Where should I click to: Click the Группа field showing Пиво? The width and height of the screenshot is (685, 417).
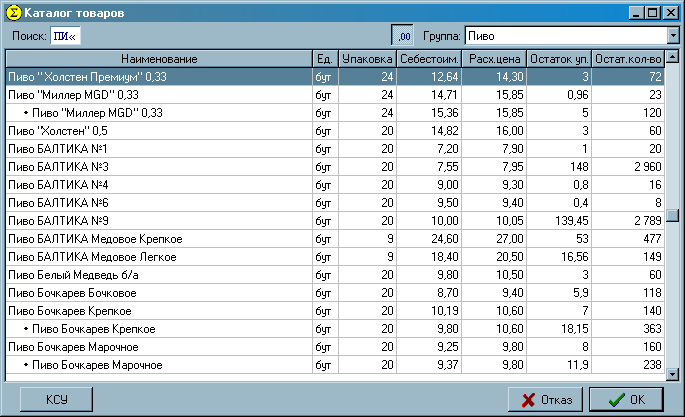click(566, 36)
